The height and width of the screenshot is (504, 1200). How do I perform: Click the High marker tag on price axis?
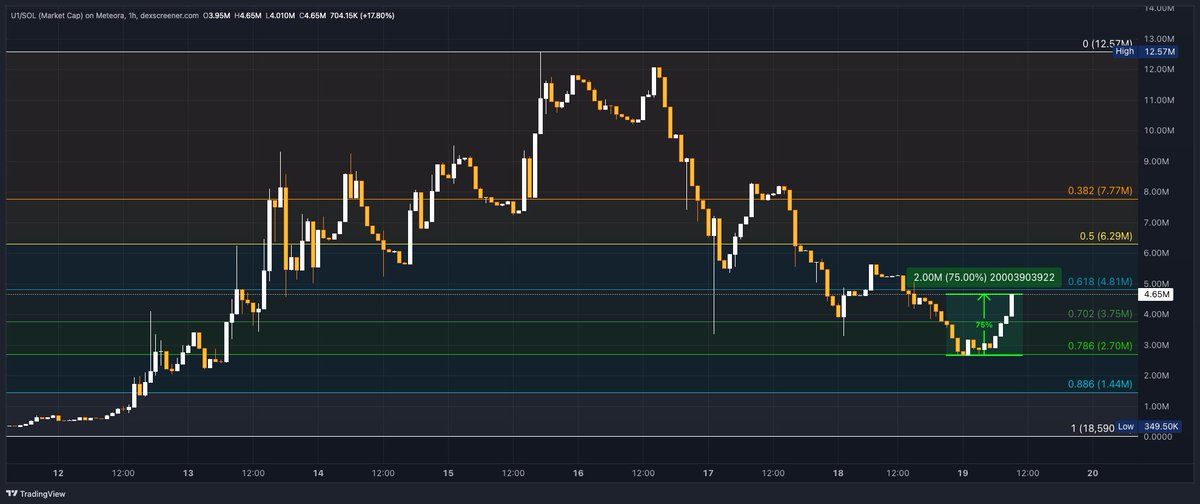pos(1125,51)
